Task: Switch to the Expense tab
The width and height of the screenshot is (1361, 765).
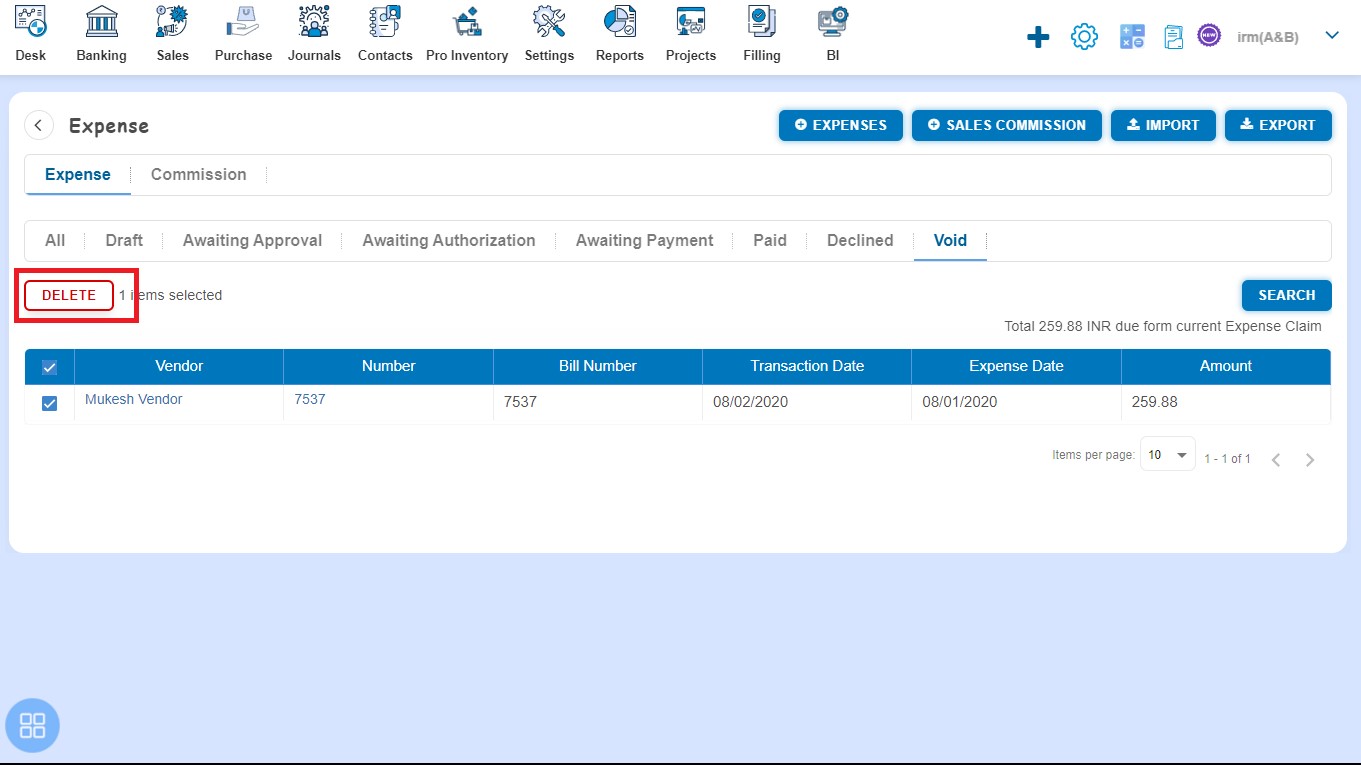Action: 78,174
